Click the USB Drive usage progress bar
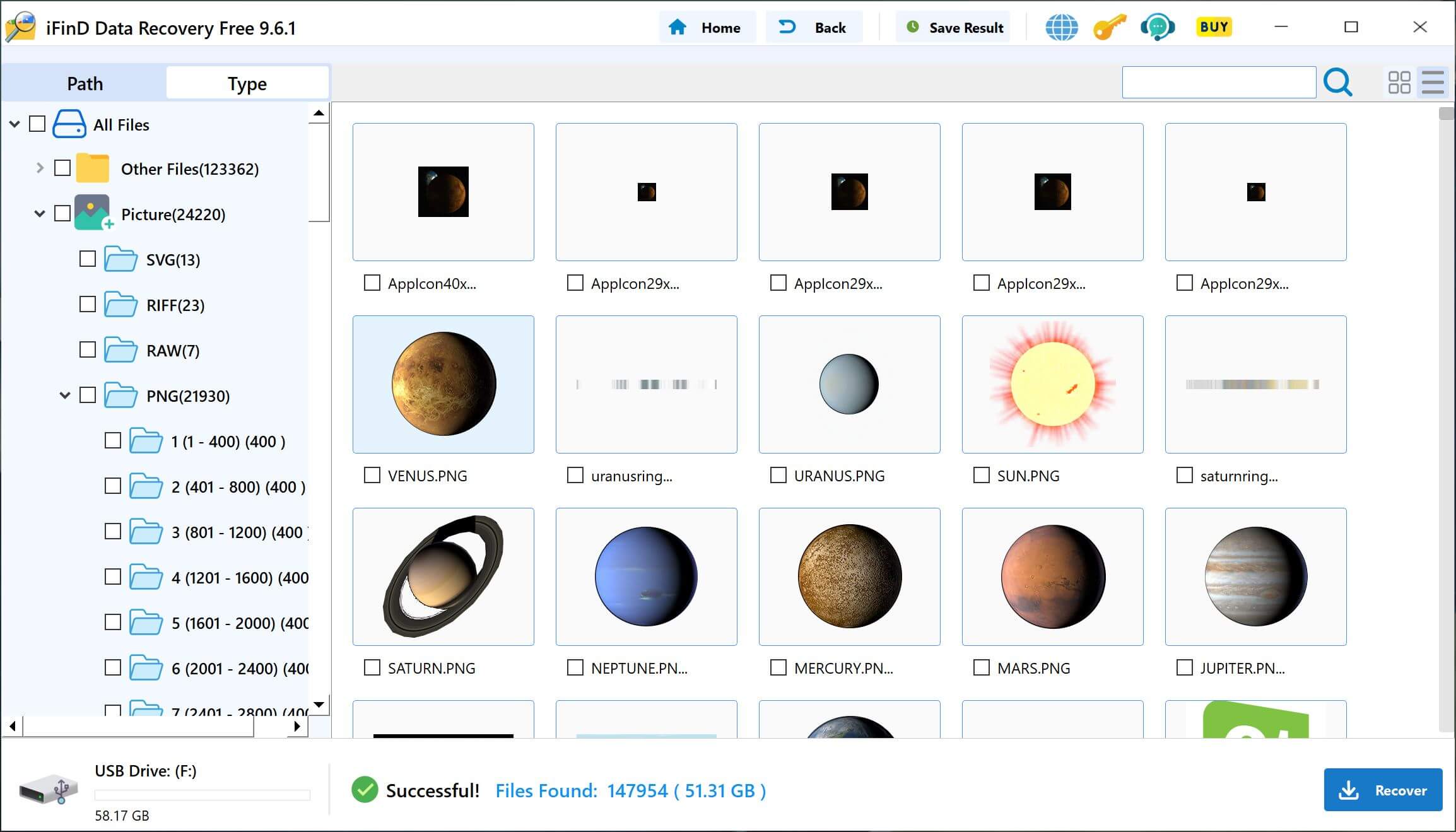The width and height of the screenshot is (1456, 832). point(202,795)
